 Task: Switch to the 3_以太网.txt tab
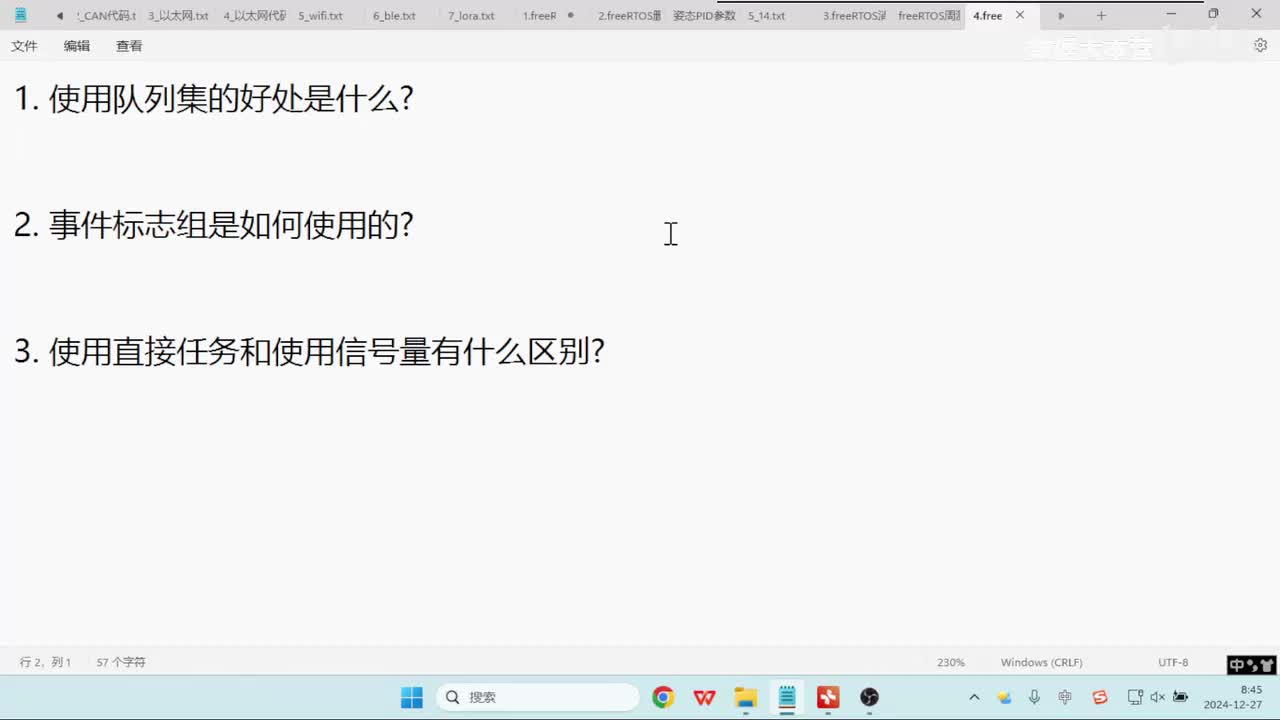pyautogui.click(x=178, y=16)
